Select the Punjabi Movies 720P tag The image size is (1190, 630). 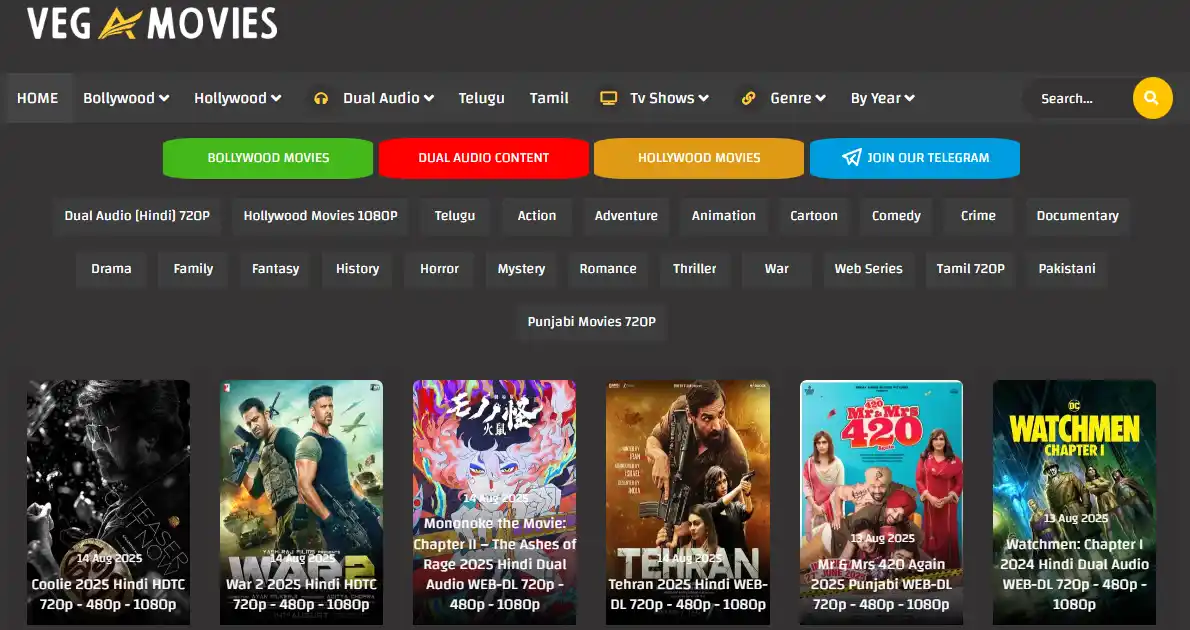[592, 322]
